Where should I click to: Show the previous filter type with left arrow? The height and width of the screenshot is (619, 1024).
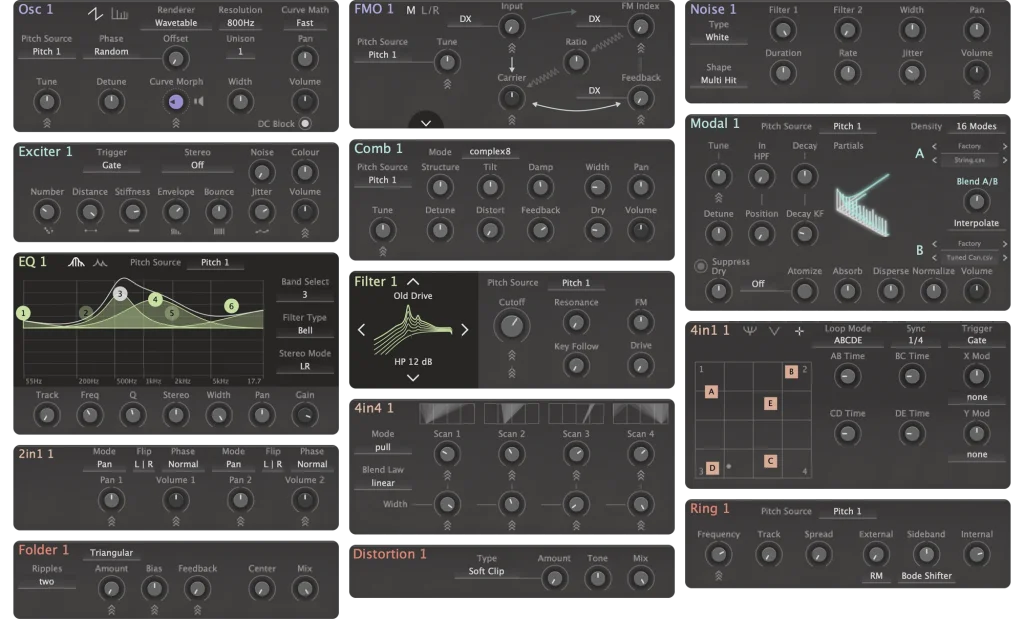(362, 330)
